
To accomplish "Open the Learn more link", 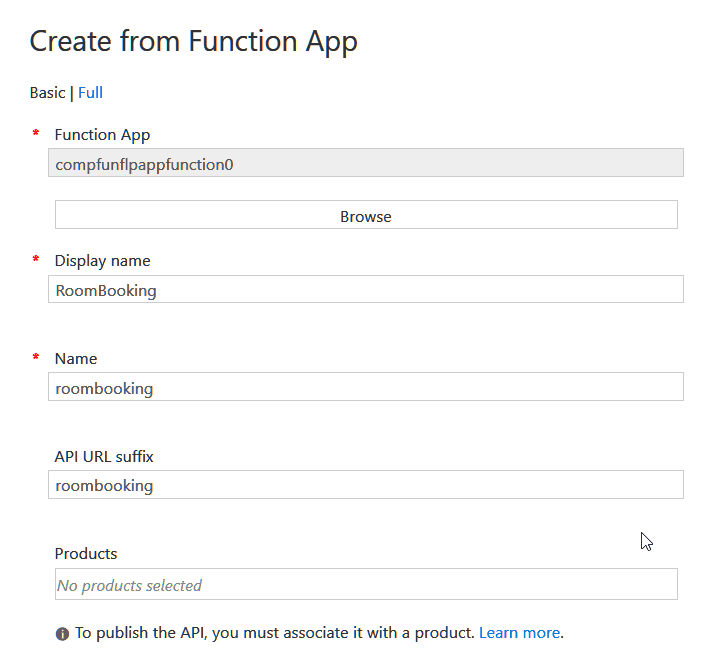I will pyautogui.click(x=519, y=632).
